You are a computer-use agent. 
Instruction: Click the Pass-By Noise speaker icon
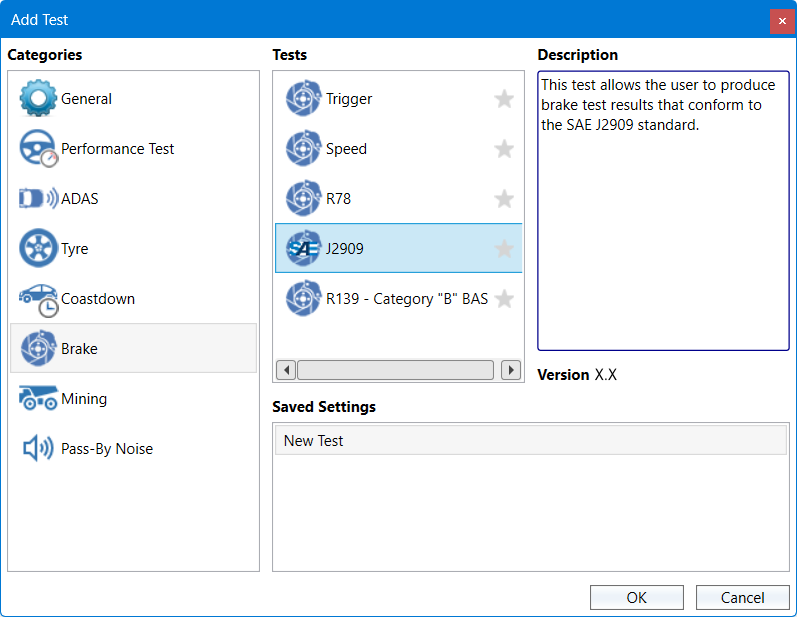[38, 448]
